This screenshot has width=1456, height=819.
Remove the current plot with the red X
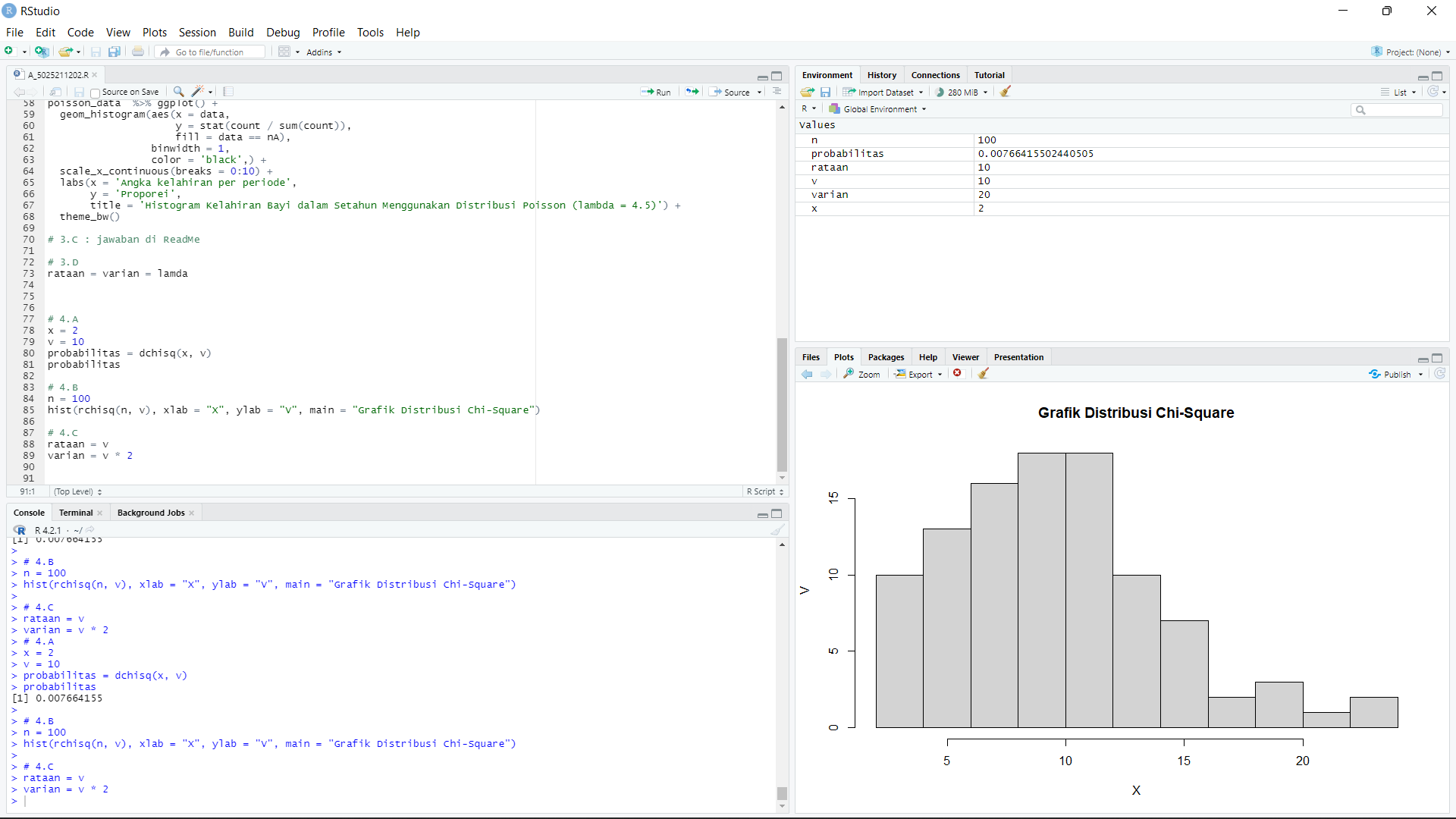[x=958, y=373]
